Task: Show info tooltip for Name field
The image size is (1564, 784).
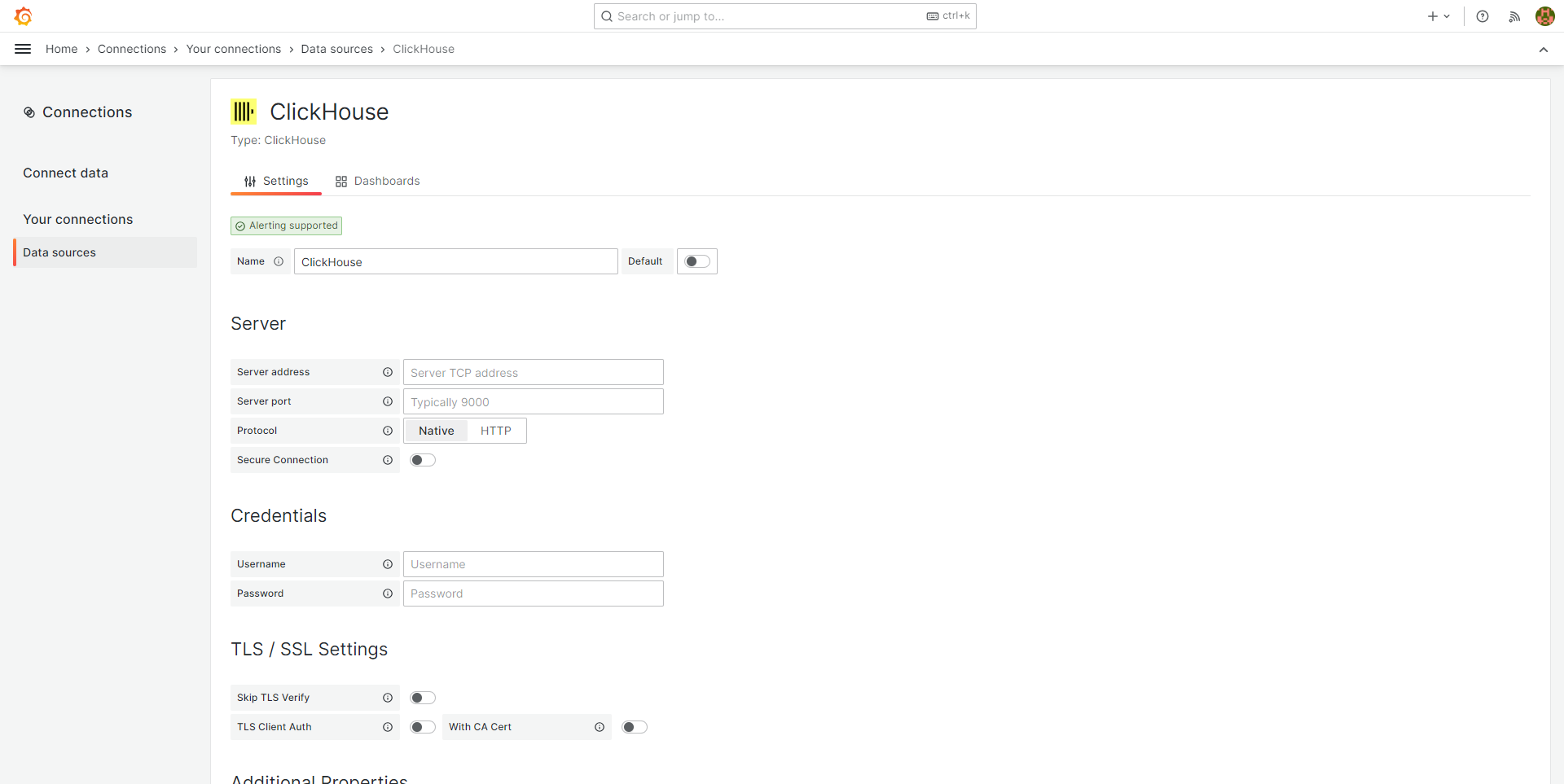Action: point(279,261)
